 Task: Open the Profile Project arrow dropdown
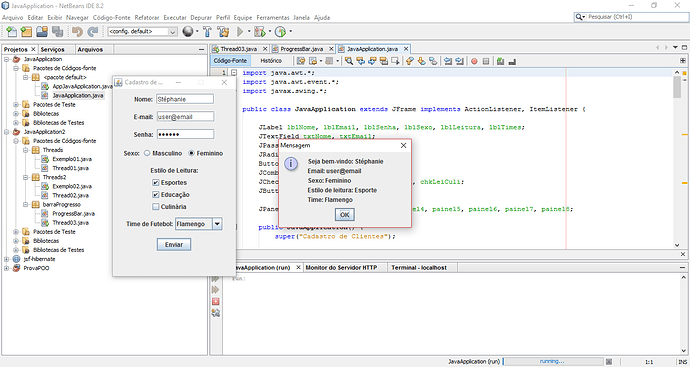pos(290,31)
